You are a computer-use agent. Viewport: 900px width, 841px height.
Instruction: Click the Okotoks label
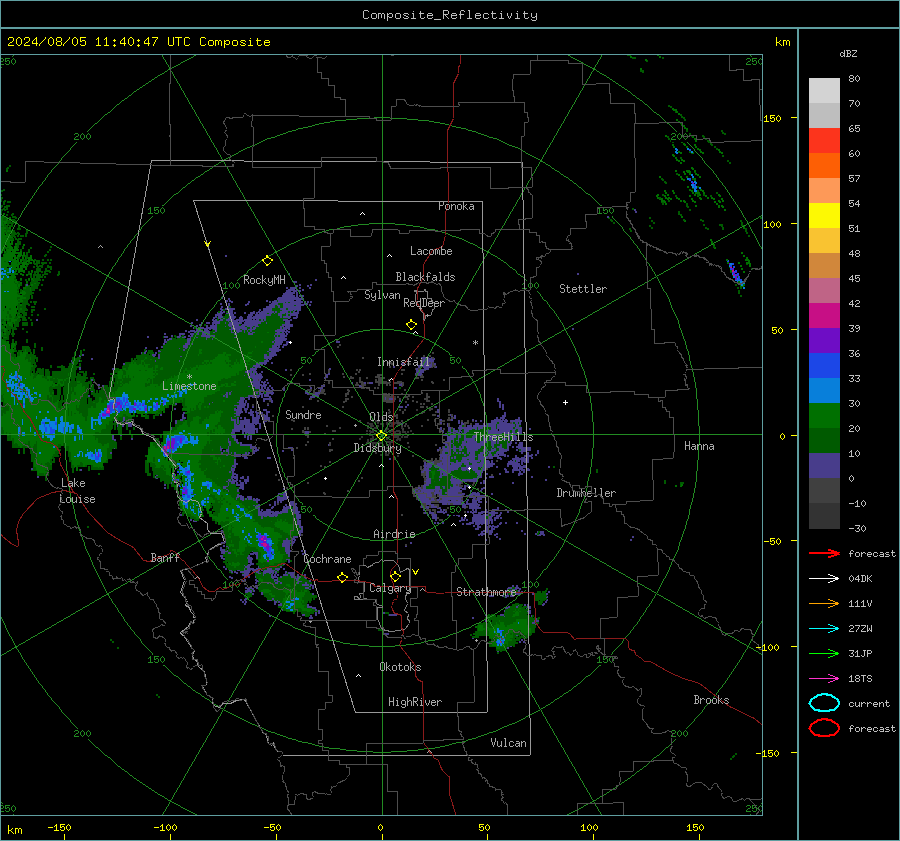tap(400, 667)
